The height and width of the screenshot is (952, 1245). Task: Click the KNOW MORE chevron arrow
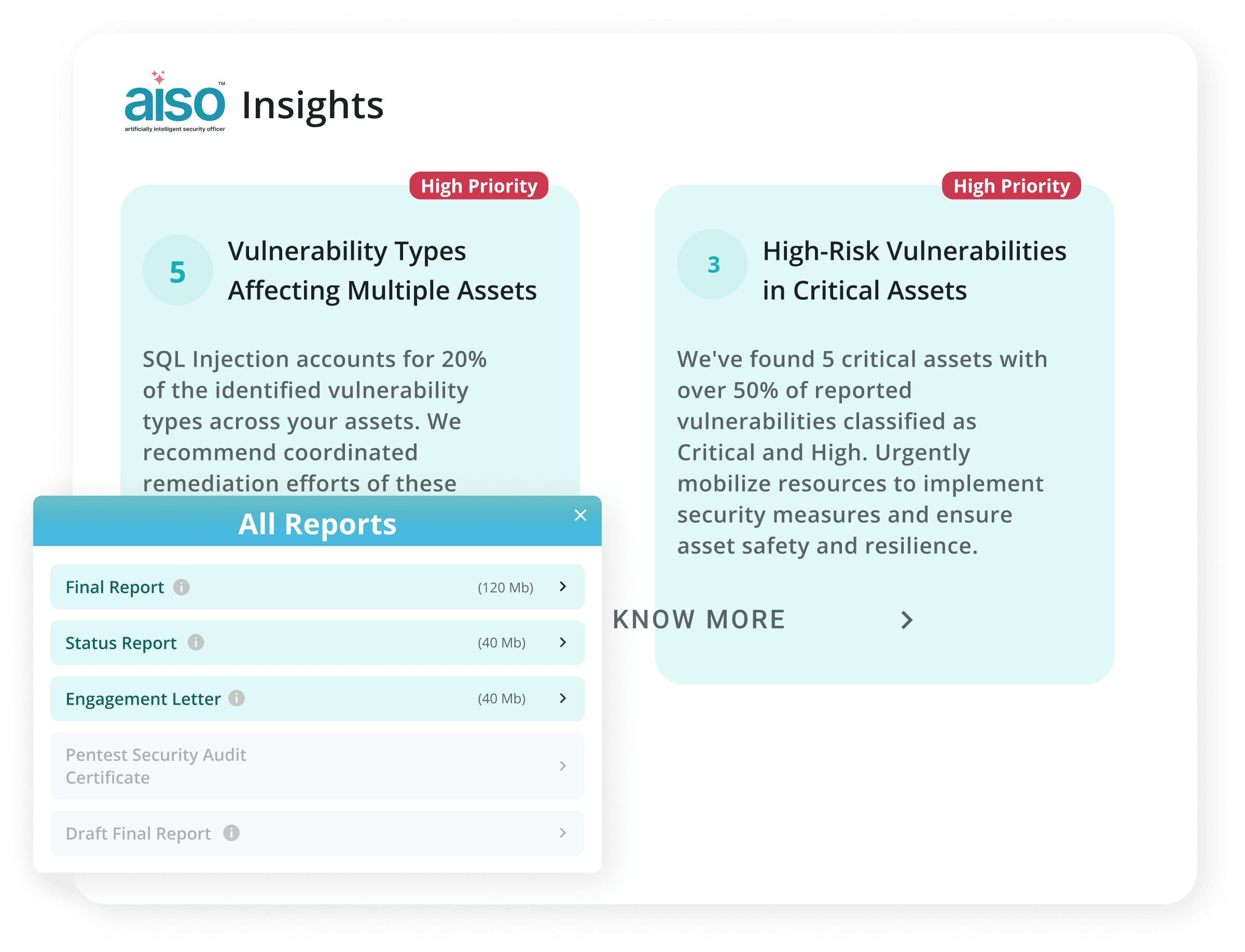point(907,620)
